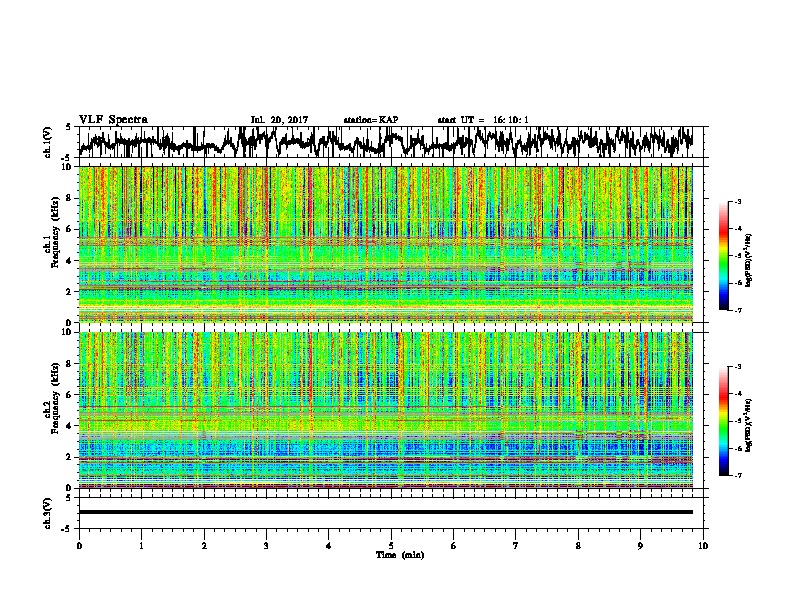Click the ch.1 spectrogram color bar
The height and width of the screenshot is (612, 792).
[723, 256]
